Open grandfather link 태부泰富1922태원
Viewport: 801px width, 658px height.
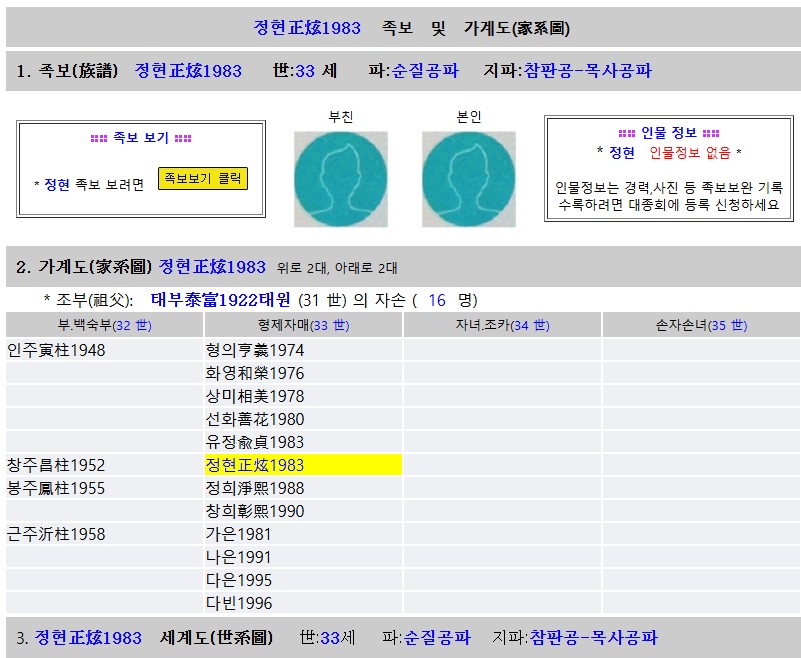coord(220,299)
